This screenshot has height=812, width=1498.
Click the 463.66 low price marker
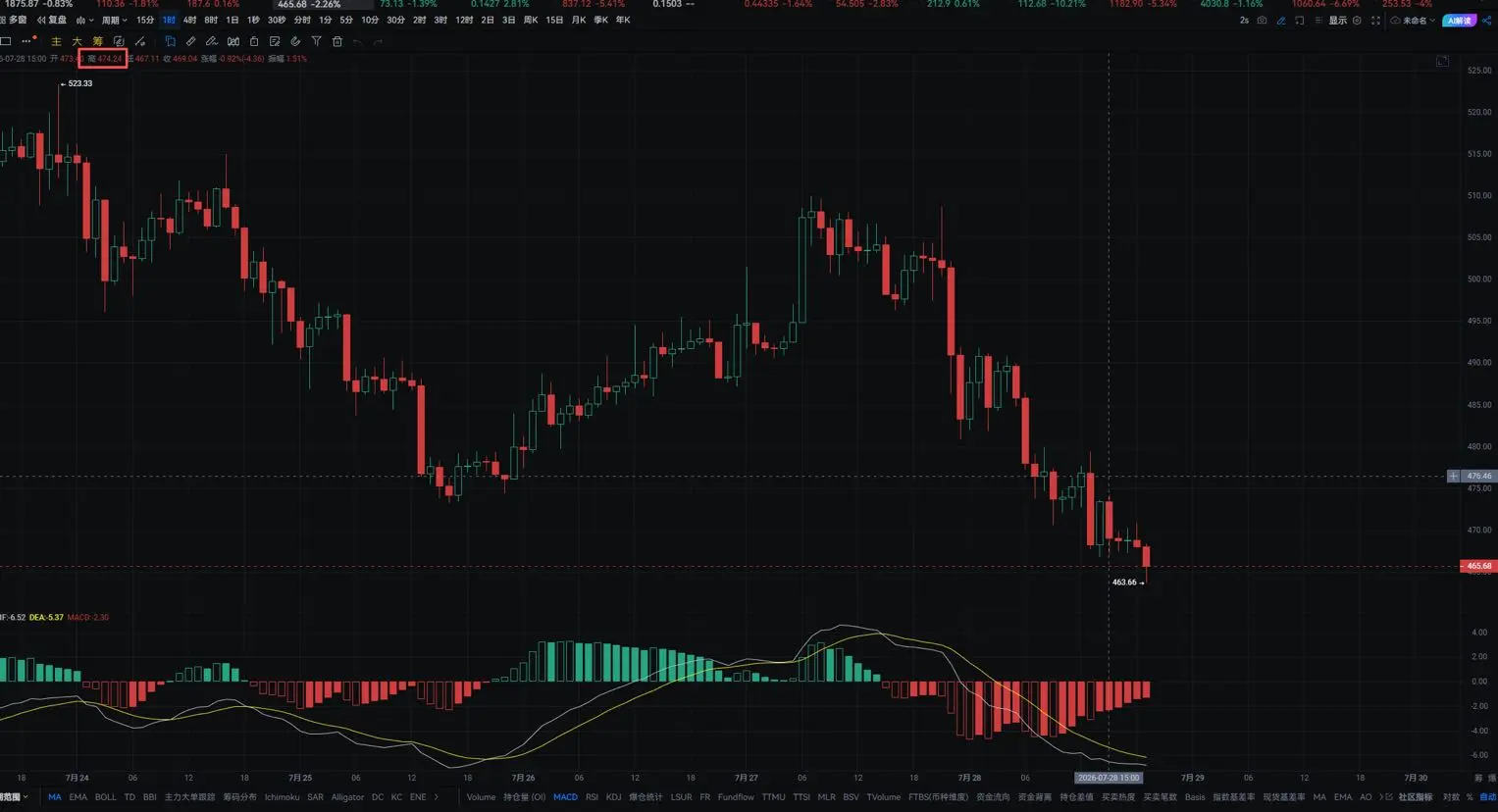(x=1127, y=583)
